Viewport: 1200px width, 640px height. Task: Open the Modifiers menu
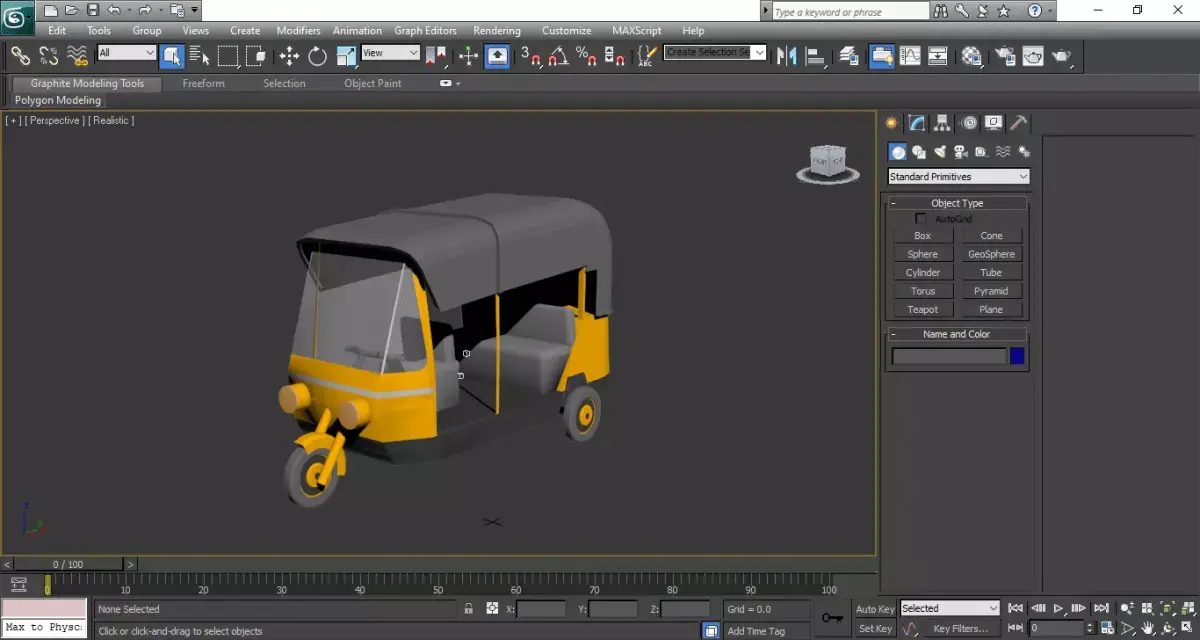[298, 31]
